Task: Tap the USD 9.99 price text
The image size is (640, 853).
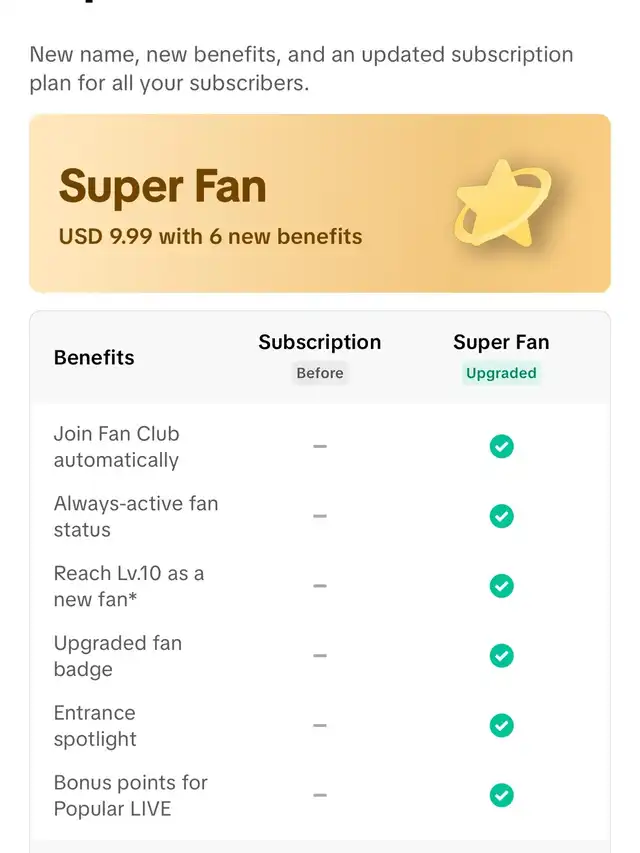Action: coord(210,237)
